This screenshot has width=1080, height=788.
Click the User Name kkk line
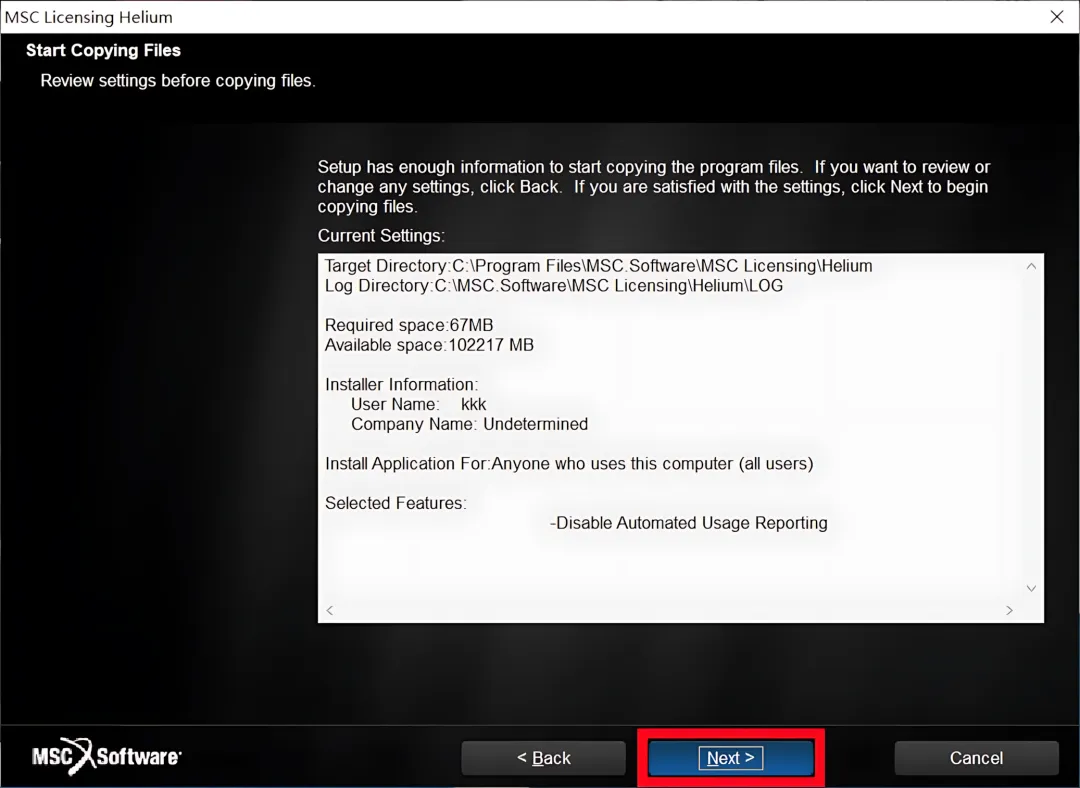click(419, 404)
